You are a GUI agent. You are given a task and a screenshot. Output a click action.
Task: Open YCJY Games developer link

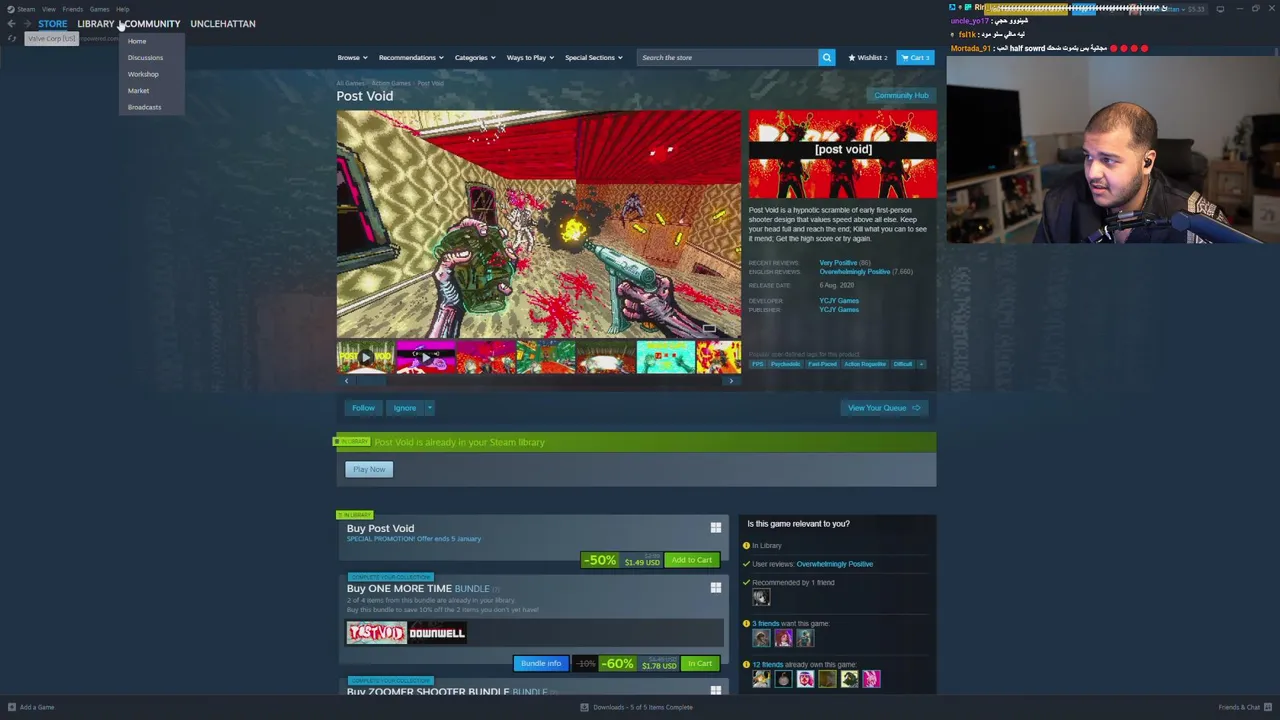[839, 300]
